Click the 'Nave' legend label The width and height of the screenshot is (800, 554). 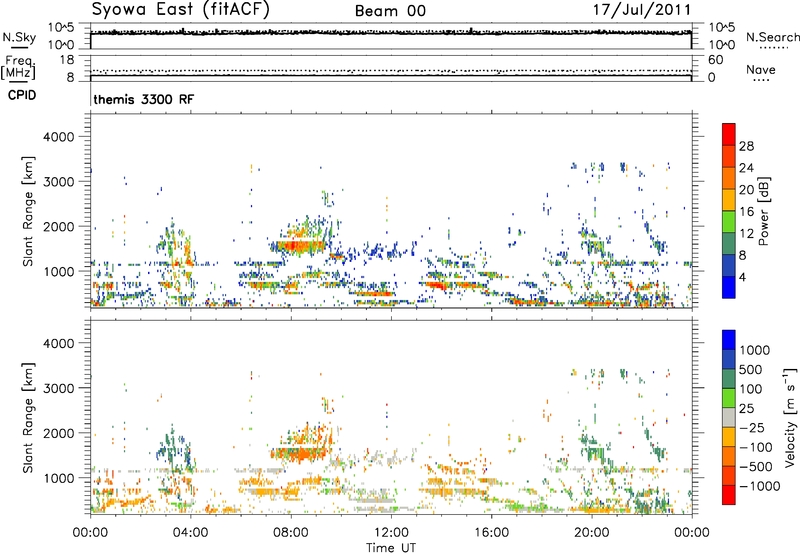click(x=761, y=70)
